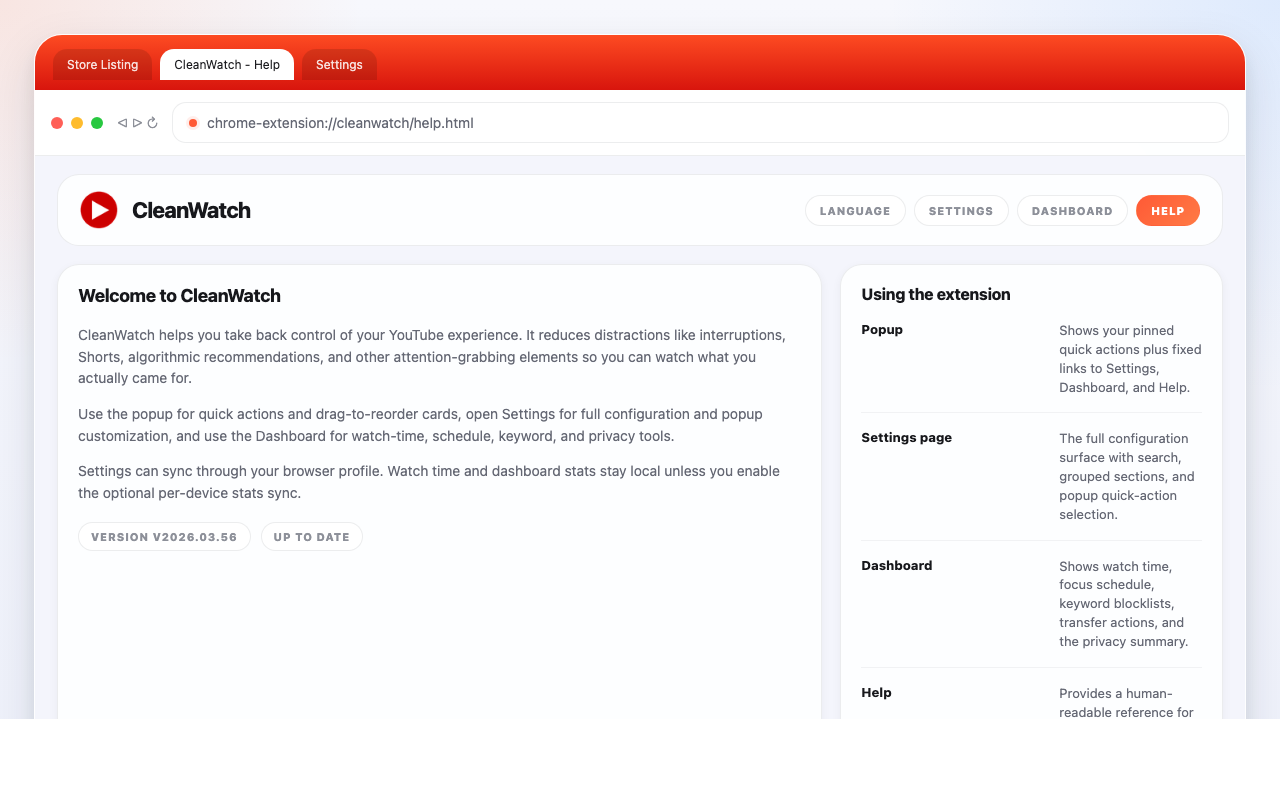The height and width of the screenshot is (800, 1280).
Task: Go to Dashboard via the header pill button
Action: point(1072,211)
